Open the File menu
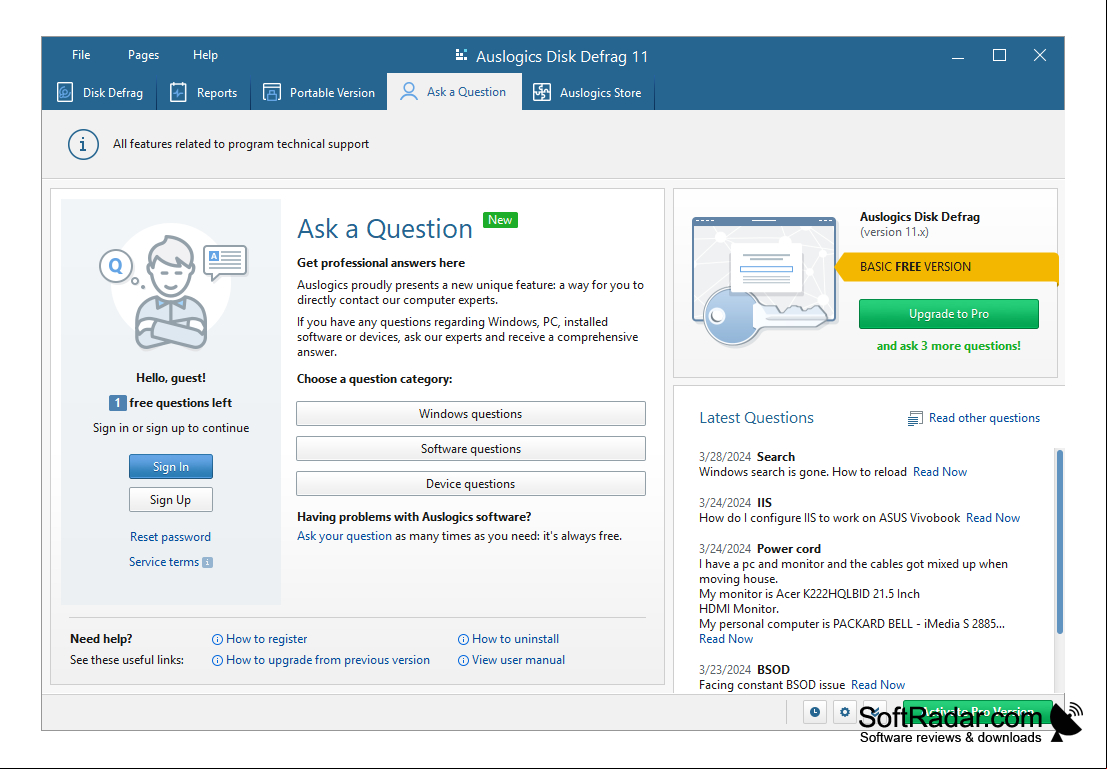This screenshot has width=1107, height=769. pyautogui.click(x=81, y=55)
